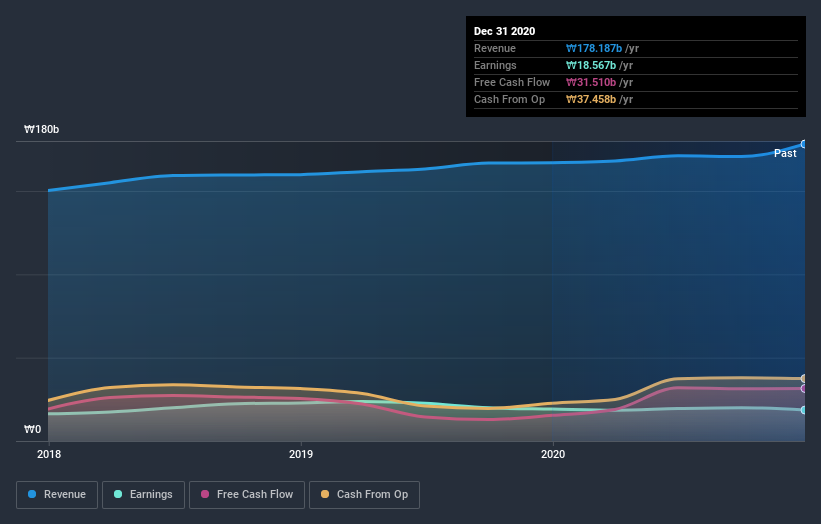Click the Past label on chart
Image resolution: width=821 pixels, height=524 pixels.
(x=785, y=153)
